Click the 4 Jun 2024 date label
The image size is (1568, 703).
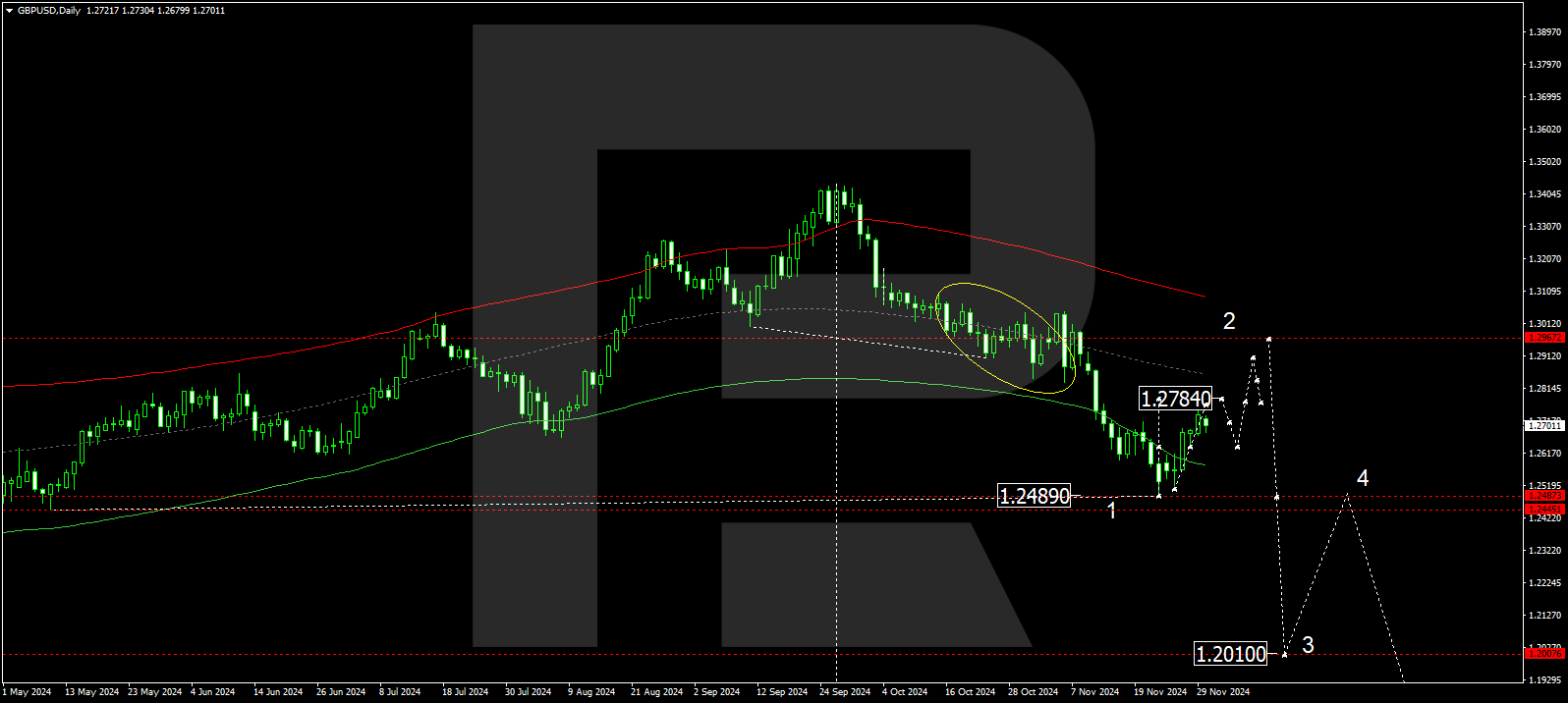click(x=212, y=692)
